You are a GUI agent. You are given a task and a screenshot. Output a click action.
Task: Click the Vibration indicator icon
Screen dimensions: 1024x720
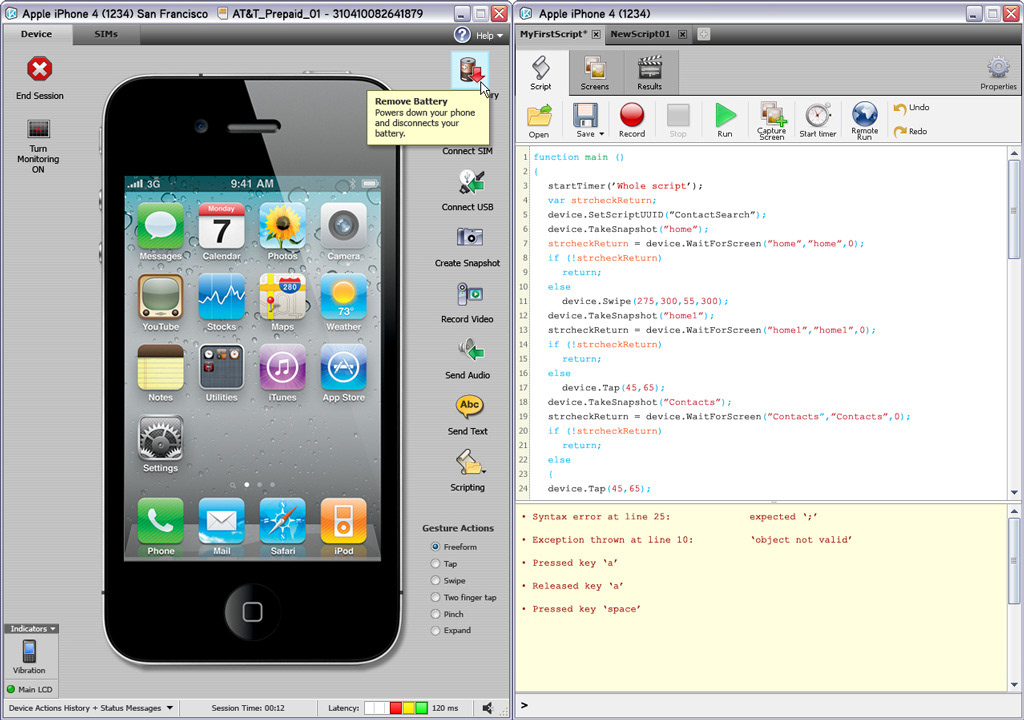point(29,651)
